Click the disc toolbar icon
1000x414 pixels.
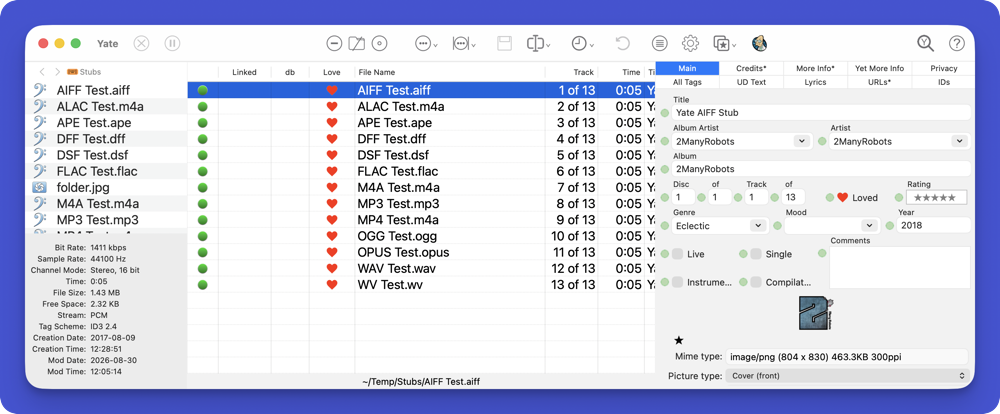click(379, 43)
